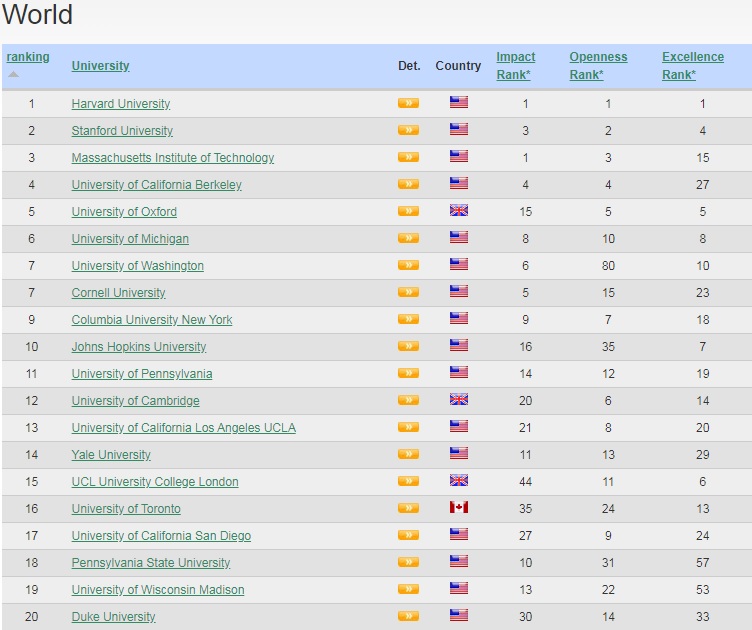Sort table by University column header

tap(100, 66)
